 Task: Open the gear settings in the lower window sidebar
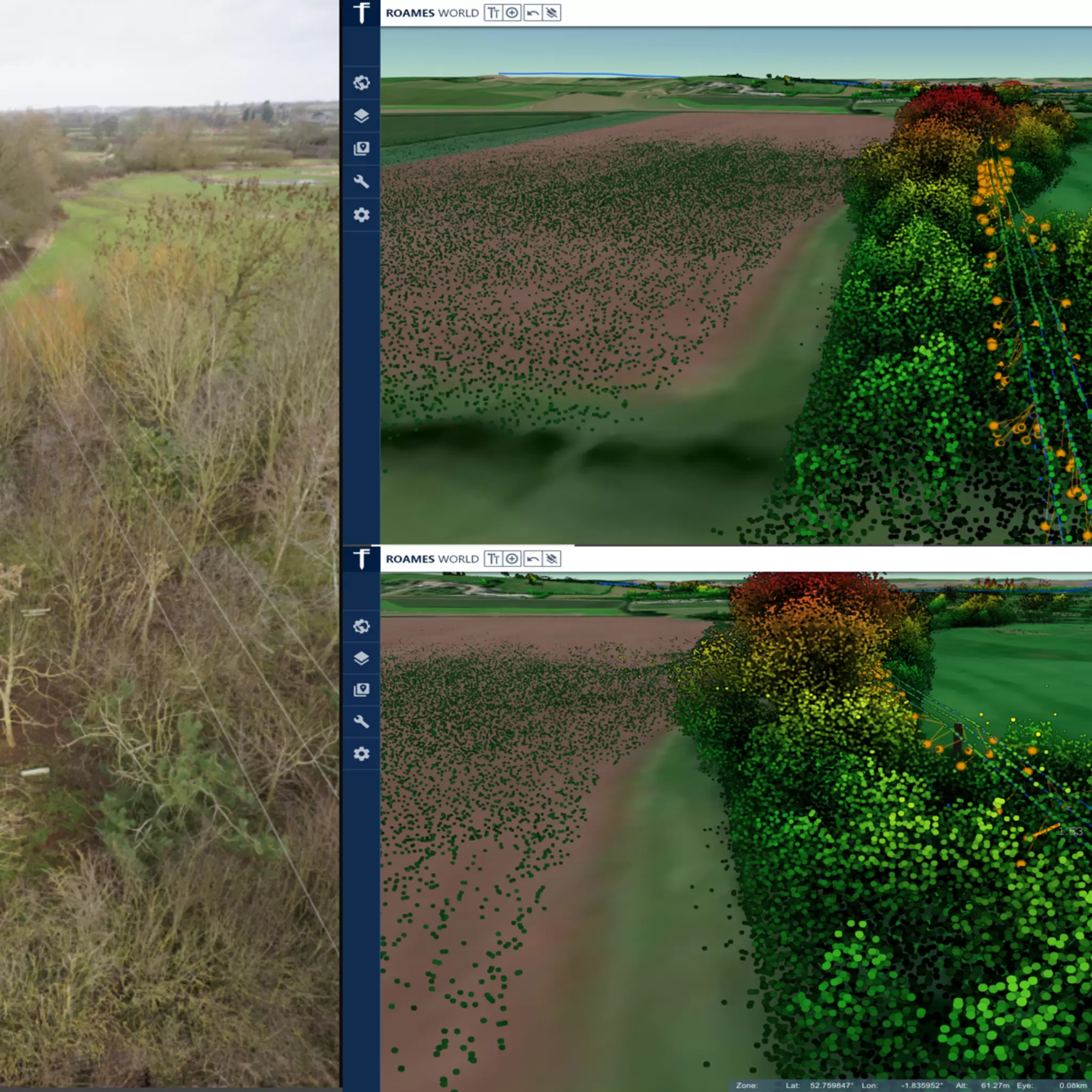click(361, 754)
